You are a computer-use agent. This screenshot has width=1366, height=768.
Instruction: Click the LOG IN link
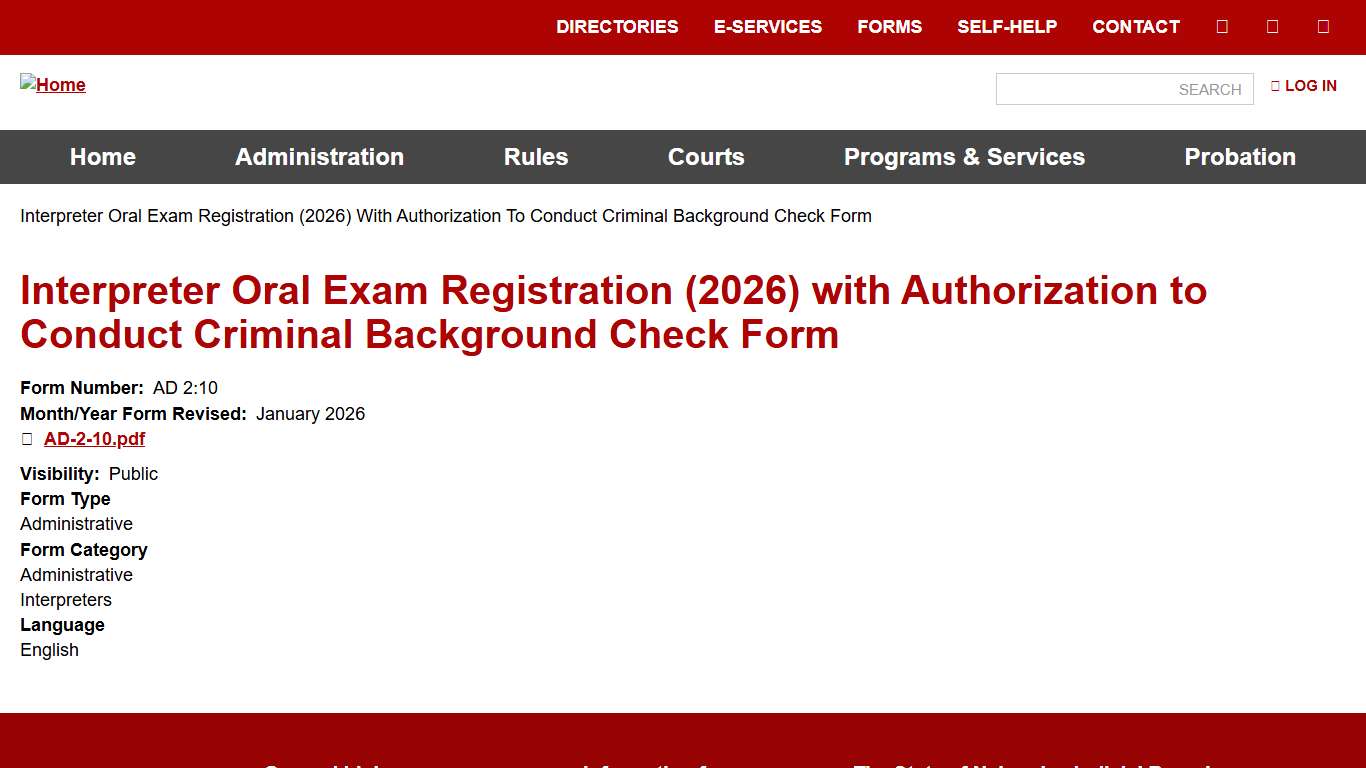click(1310, 86)
